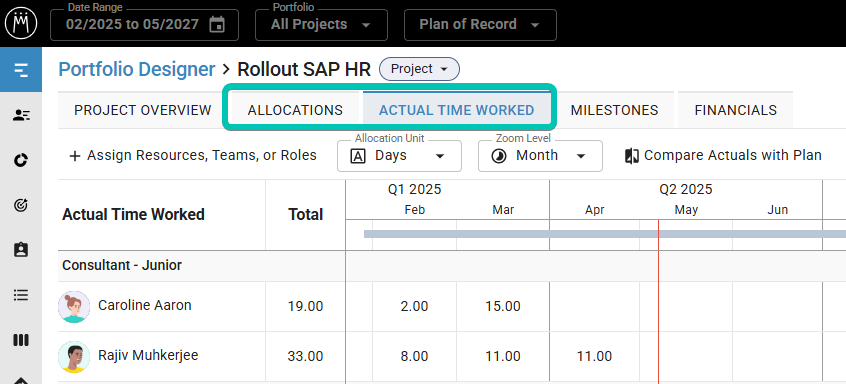This screenshot has width=846, height=384.
Task: Click the Rollout SAP HR project title
Action: click(x=304, y=69)
